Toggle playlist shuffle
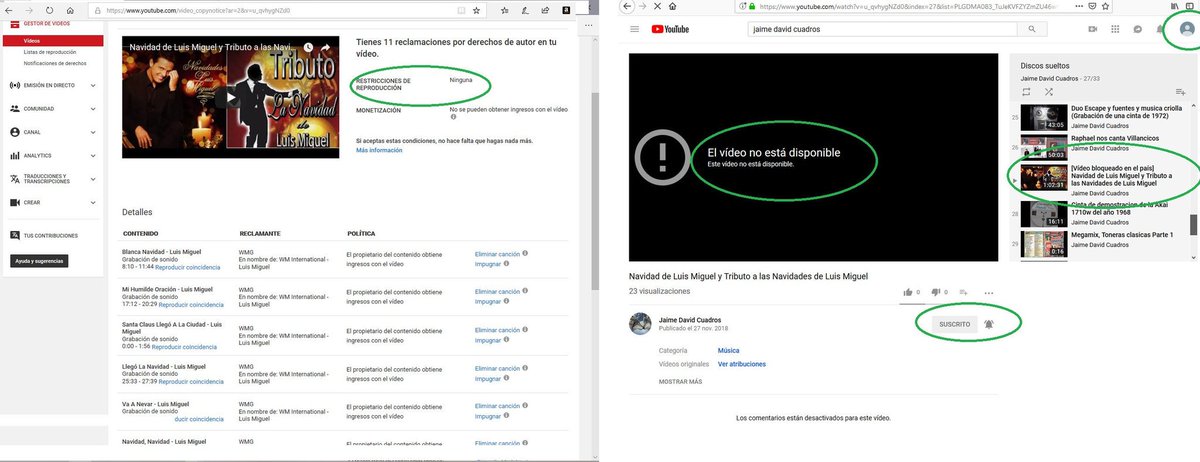Image resolution: width=1200 pixels, height=462 pixels. coord(1049,92)
